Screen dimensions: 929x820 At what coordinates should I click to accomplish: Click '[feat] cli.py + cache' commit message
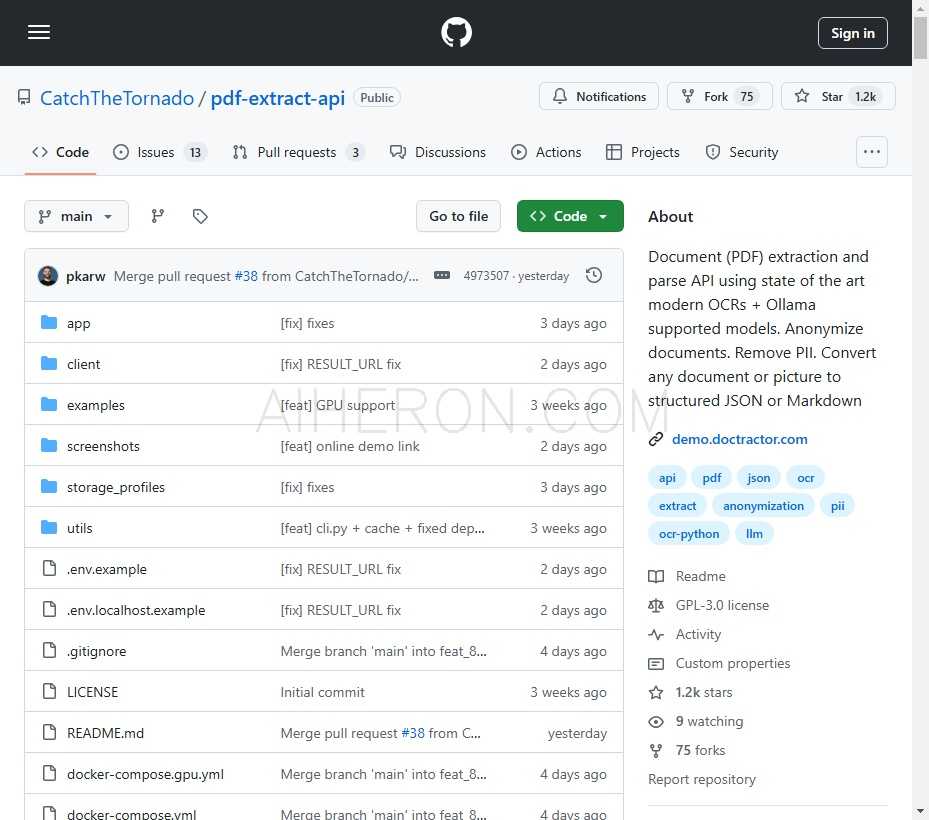click(x=382, y=528)
